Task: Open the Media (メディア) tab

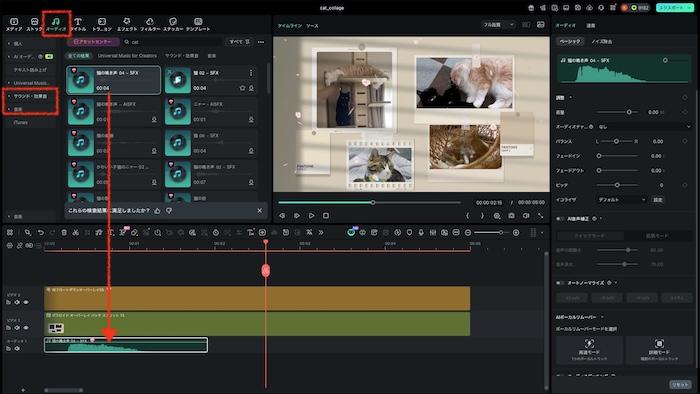Action: click(14, 24)
